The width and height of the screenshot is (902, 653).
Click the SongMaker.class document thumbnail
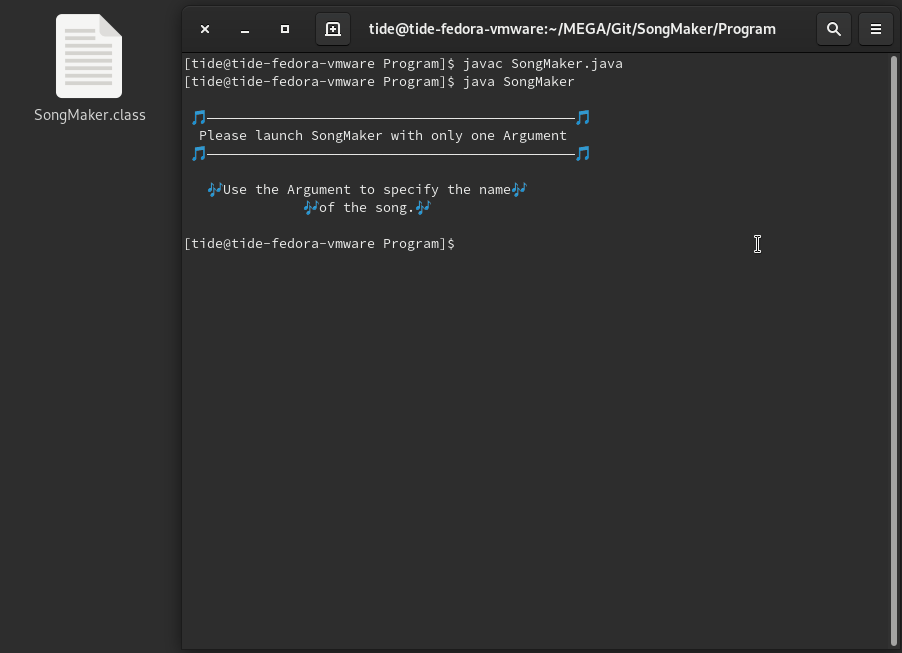click(x=89, y=56)
